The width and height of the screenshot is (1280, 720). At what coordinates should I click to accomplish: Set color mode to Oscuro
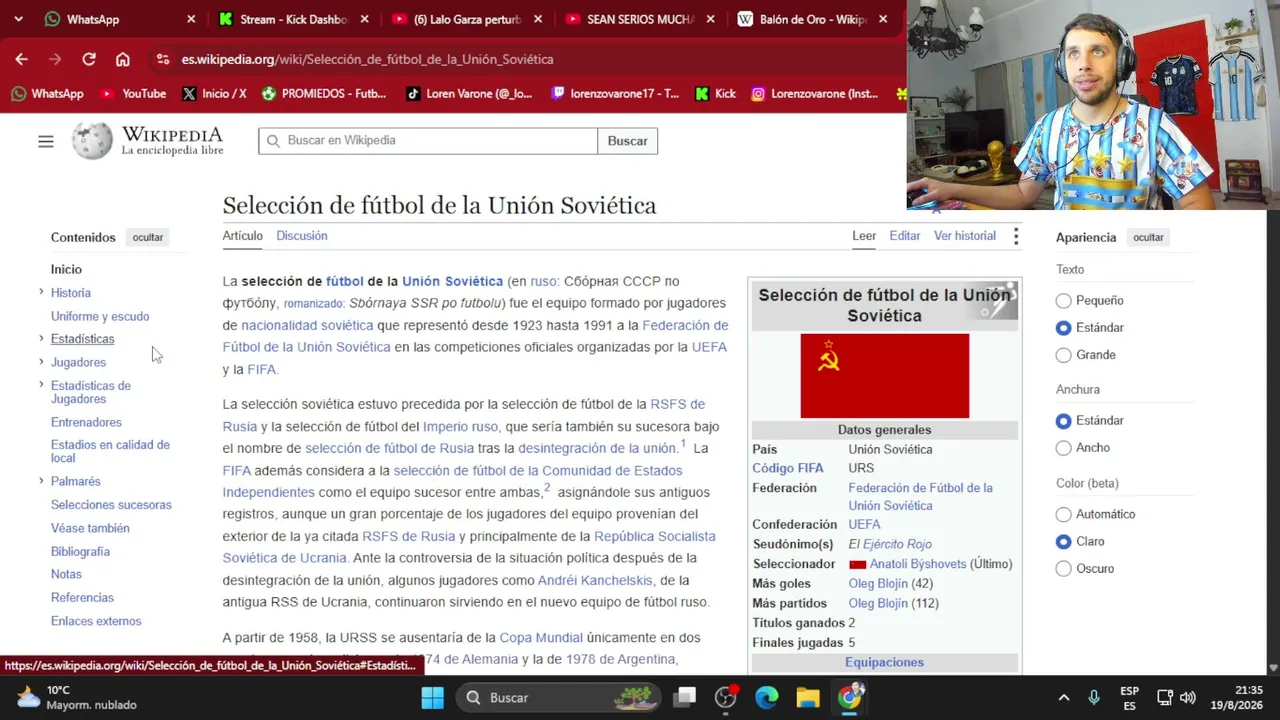point(1064,569)
